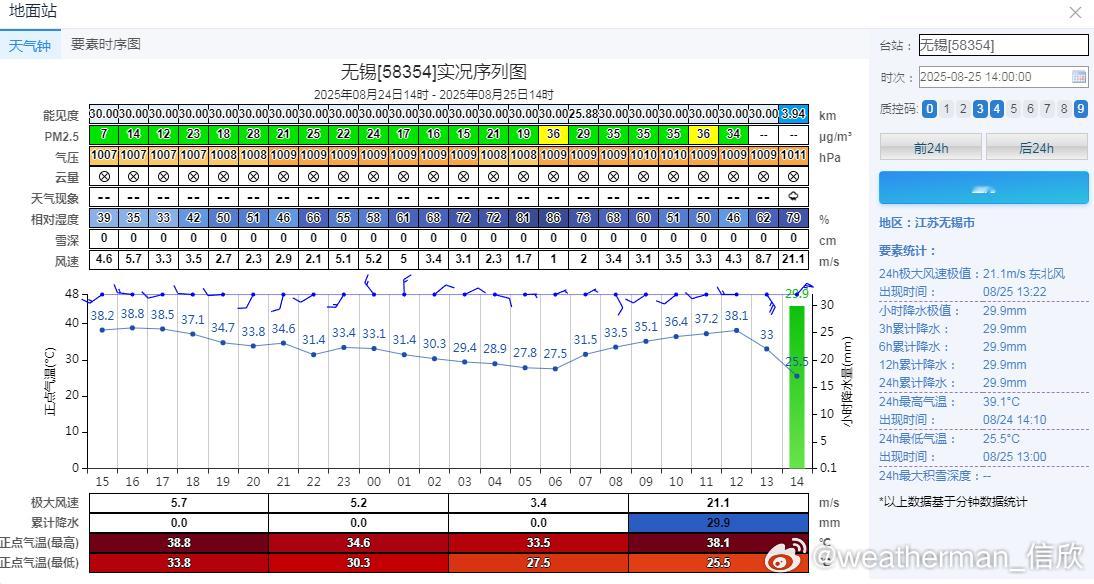Click the cloud cover symbol below pressure 1011
Viewport: 1094px width, 584px height.
pos(793,177)
